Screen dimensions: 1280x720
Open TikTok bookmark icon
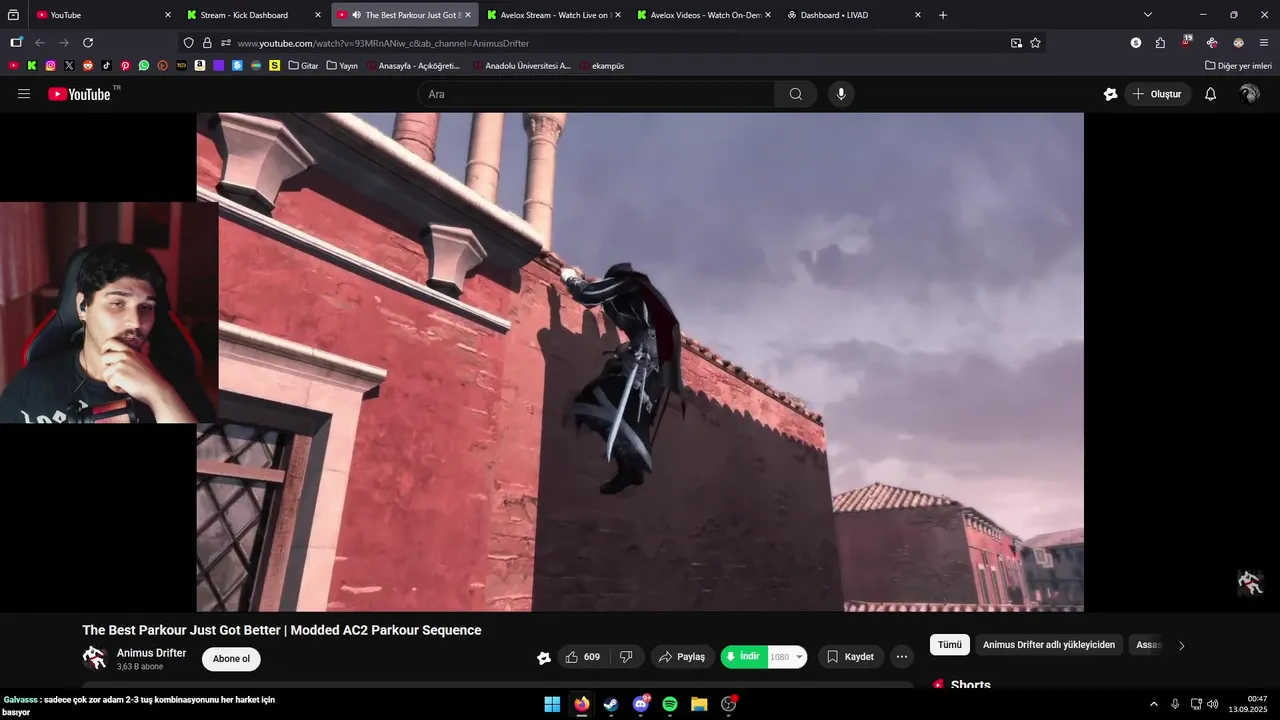click(x=107, y=66)
